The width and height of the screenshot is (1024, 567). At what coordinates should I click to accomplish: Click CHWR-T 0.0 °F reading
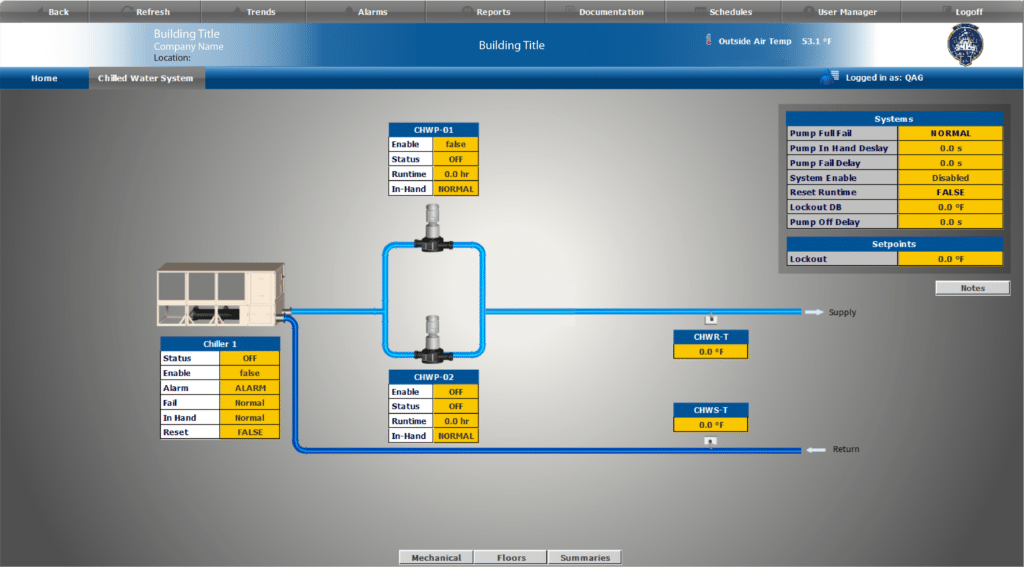click(x=711, y=351)
